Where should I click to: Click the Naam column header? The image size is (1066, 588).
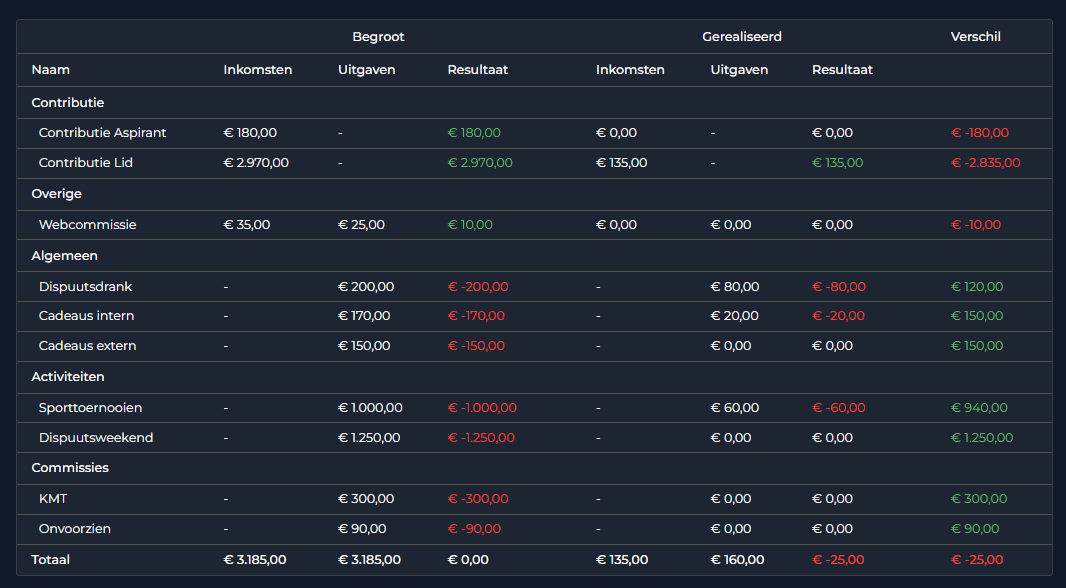point(50,70)
